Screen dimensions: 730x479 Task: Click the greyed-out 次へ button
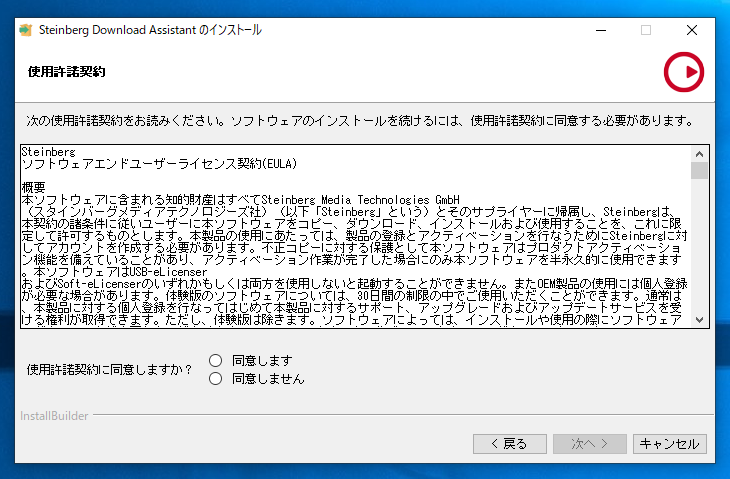[589, 444]
